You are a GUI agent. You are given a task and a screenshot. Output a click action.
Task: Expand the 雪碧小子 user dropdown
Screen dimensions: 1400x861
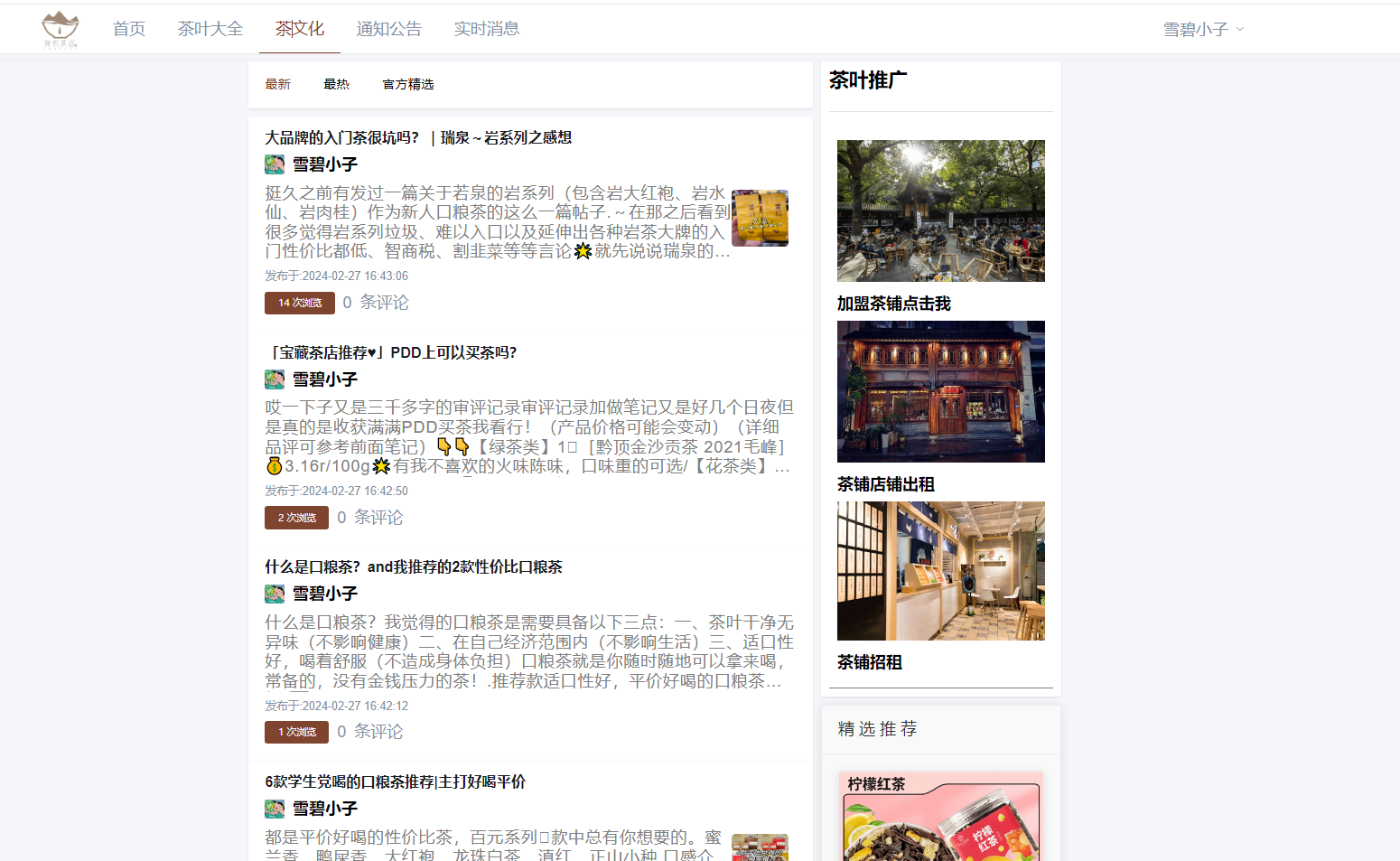[1203, 30]
